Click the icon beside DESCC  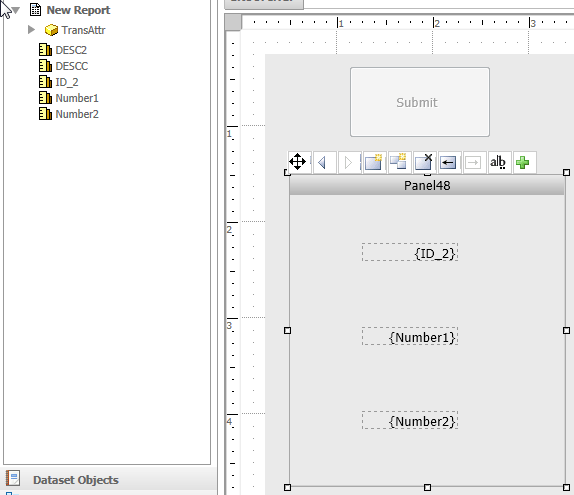coord(45,66)
